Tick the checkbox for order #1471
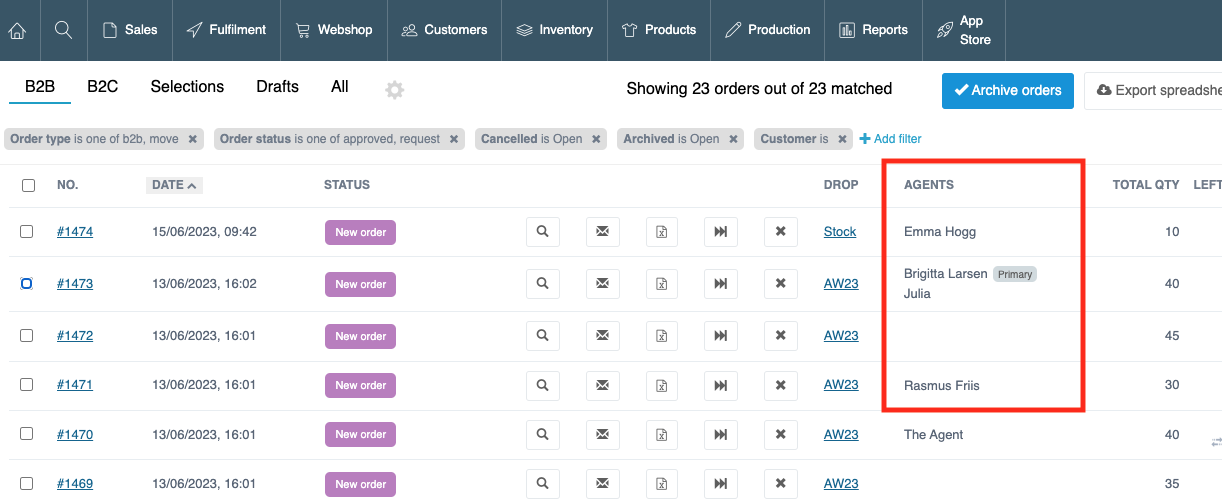Screen dimensions: 1222x500 point(27,384)
